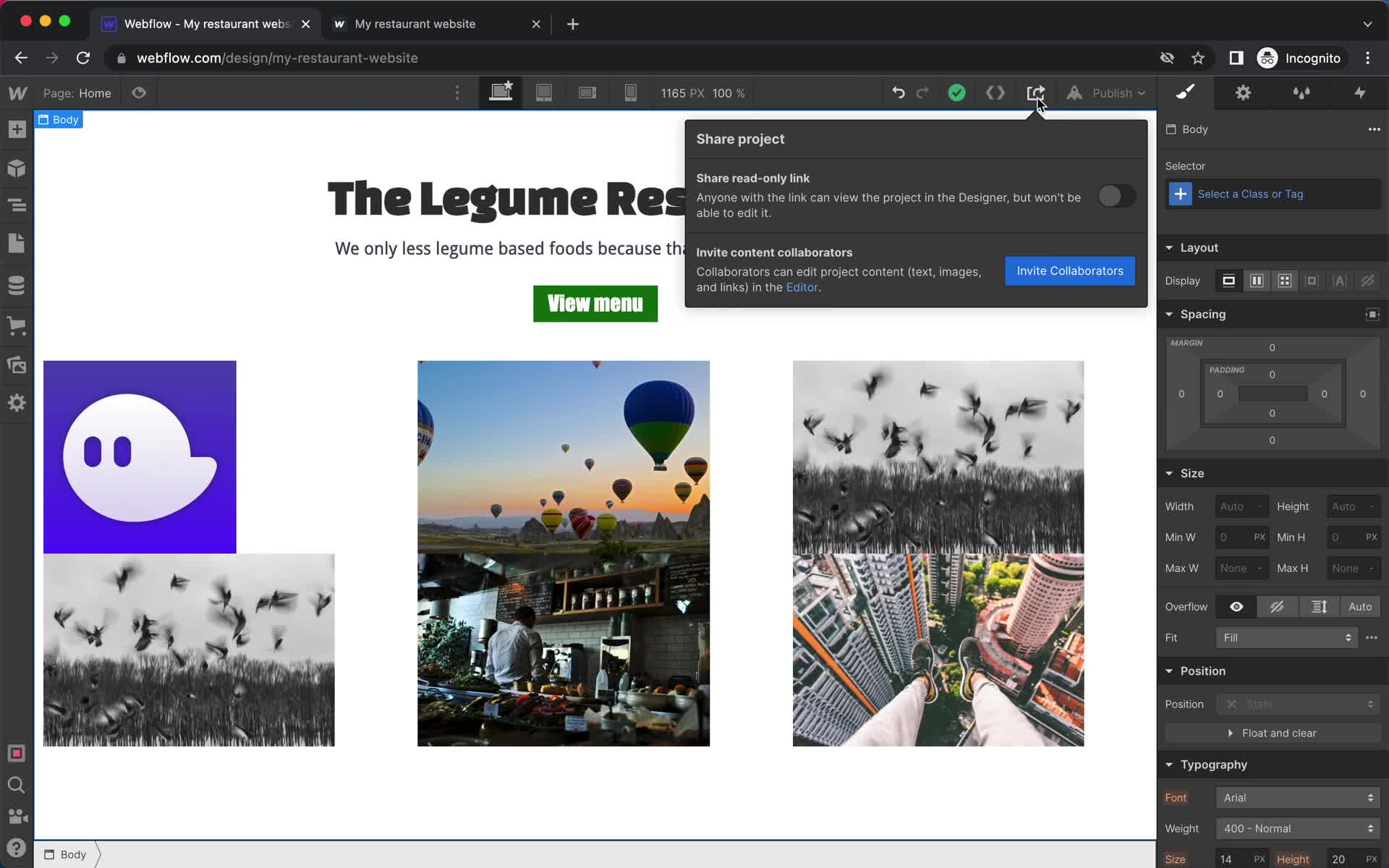Toggle preview mode eye icon
Image resolution: width=1389 pixels, height=868 pixels.
tap(139, 93)
